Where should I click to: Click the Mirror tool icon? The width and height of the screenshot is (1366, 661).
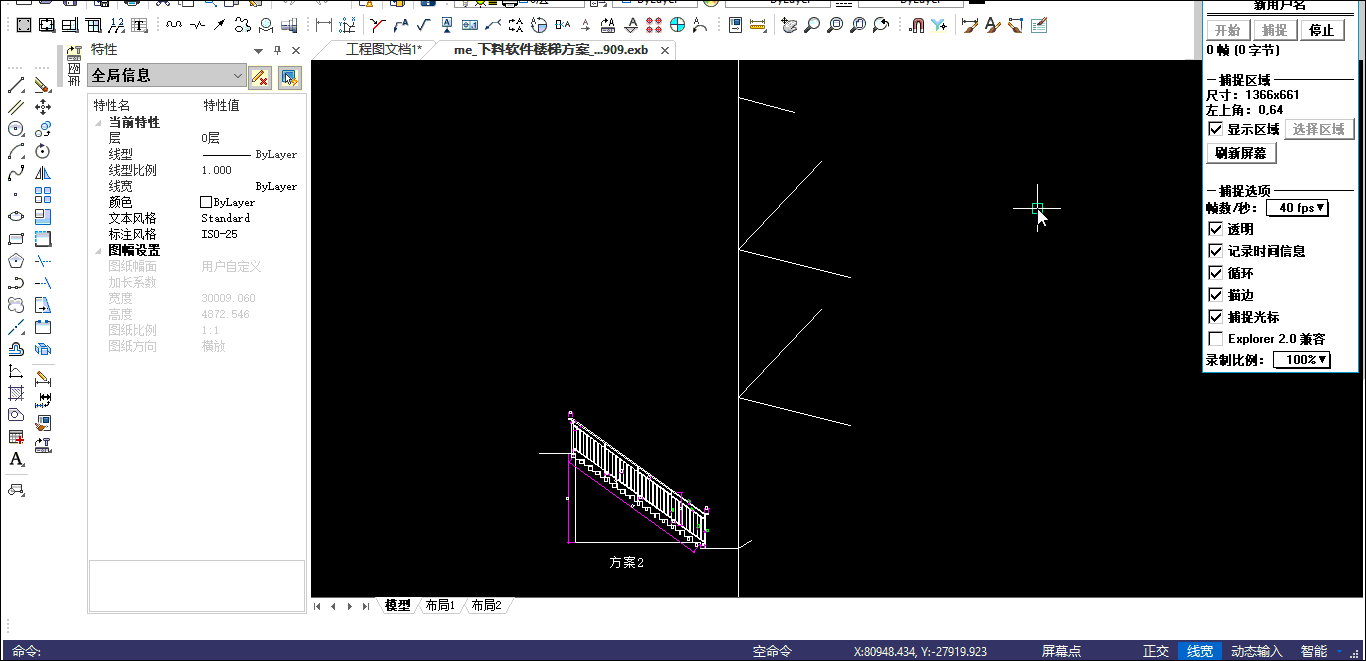[43, 173]
